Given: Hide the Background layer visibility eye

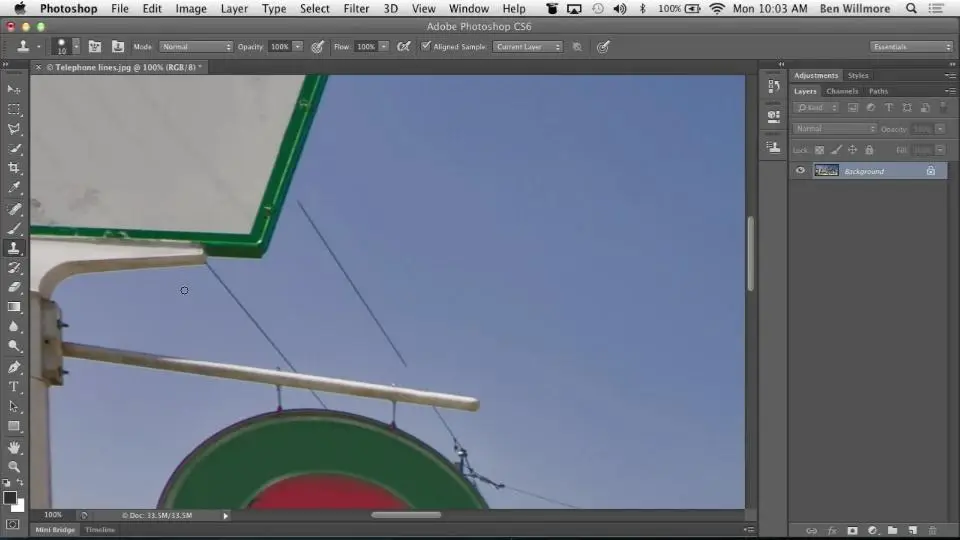Looking at the screenshot, I should pyautogui.click(x=800, y=171).
